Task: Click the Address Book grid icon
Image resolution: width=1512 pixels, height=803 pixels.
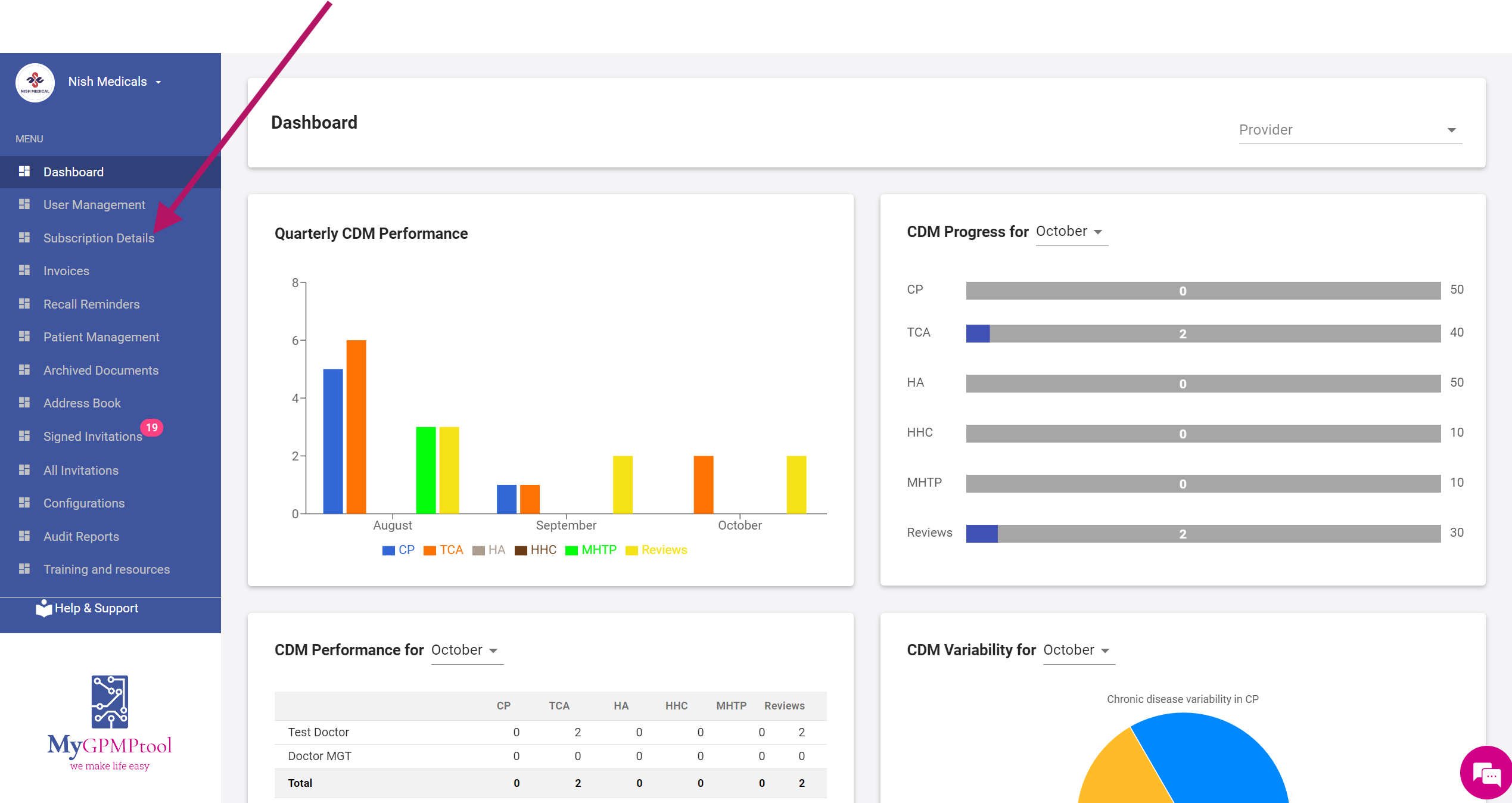Action: [x=24, y=403]
